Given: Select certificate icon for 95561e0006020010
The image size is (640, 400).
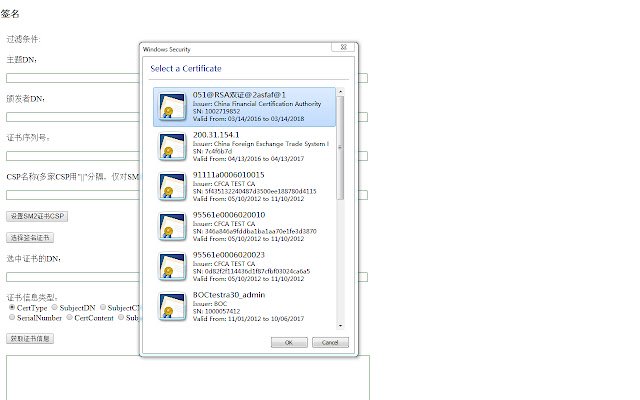Looking at the screenshot, I should coord(172,226).
